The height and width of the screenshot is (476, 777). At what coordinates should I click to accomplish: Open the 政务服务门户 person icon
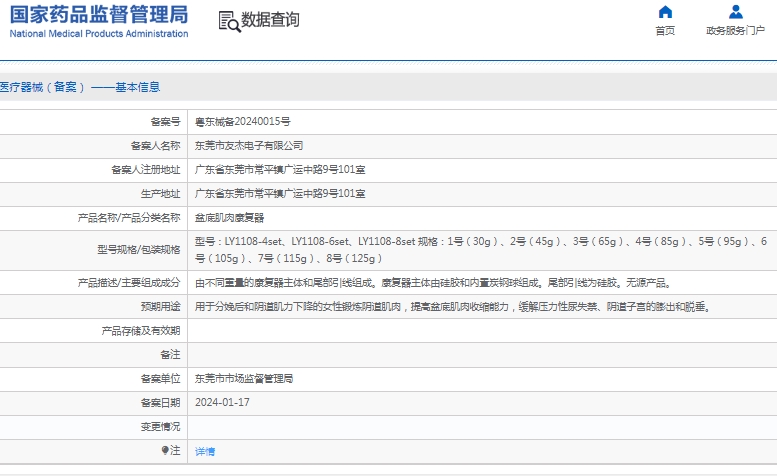tap(735, 12)
